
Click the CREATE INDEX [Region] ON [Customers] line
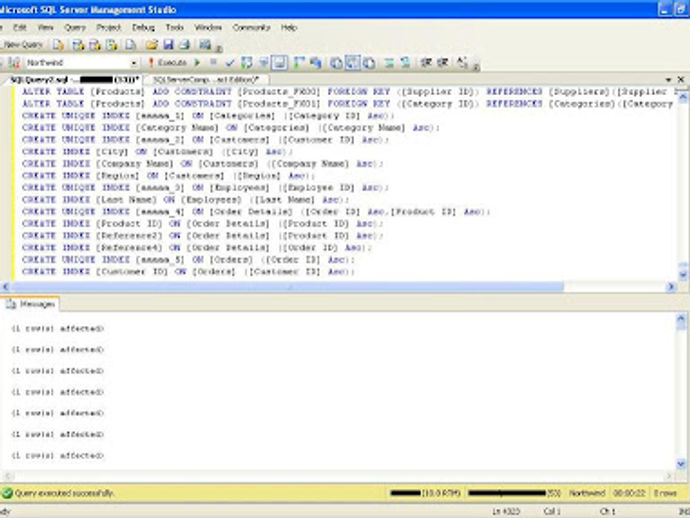[168, 176]
